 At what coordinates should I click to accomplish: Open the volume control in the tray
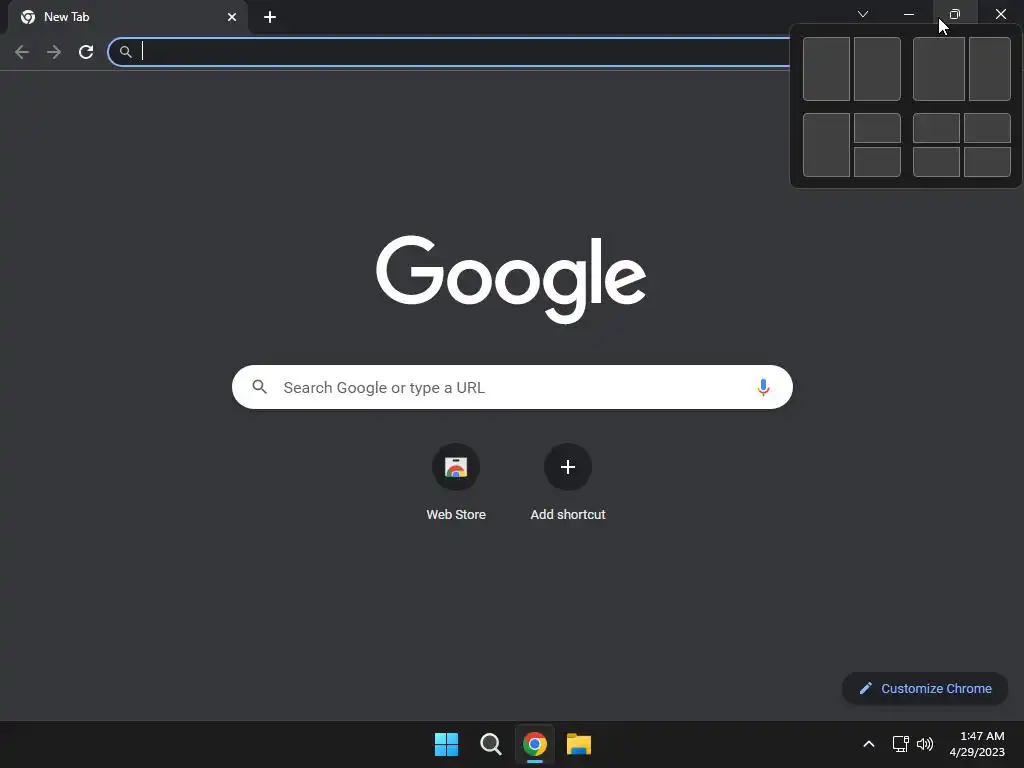point(925,744)
